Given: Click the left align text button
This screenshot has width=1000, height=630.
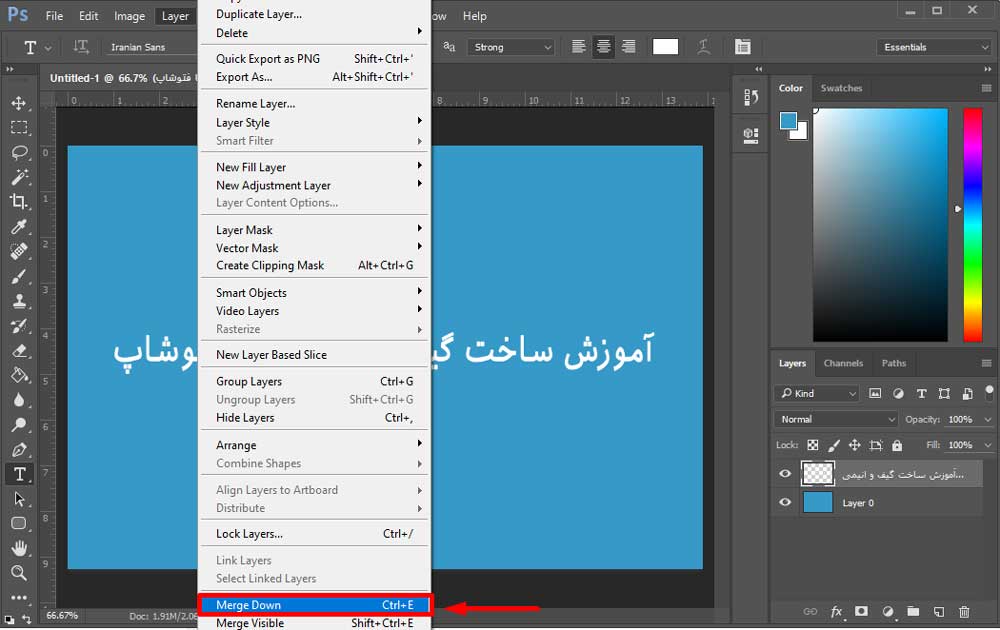Looking at the screenshot, I should click(578, 47).
